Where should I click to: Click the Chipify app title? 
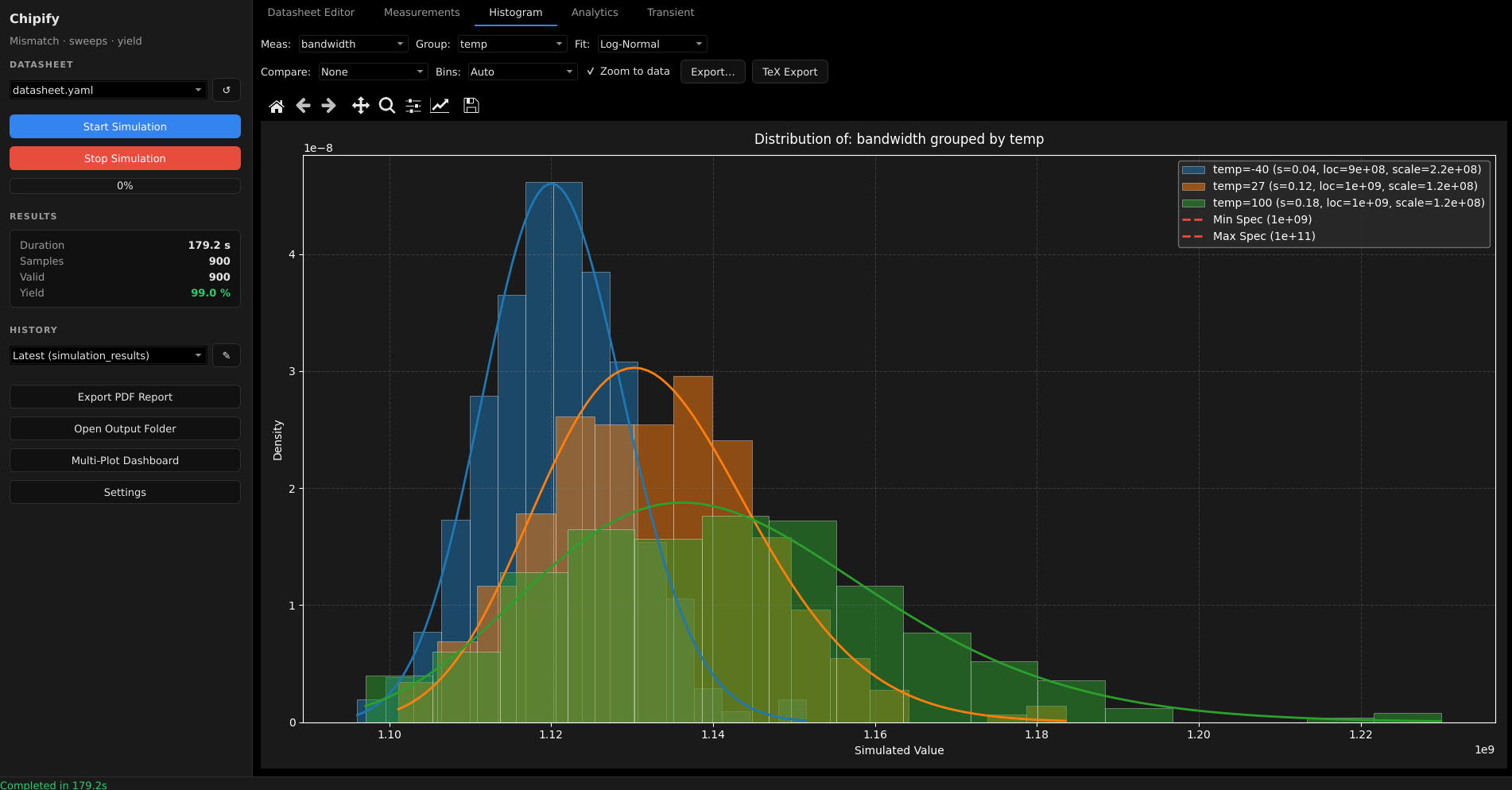34,18
